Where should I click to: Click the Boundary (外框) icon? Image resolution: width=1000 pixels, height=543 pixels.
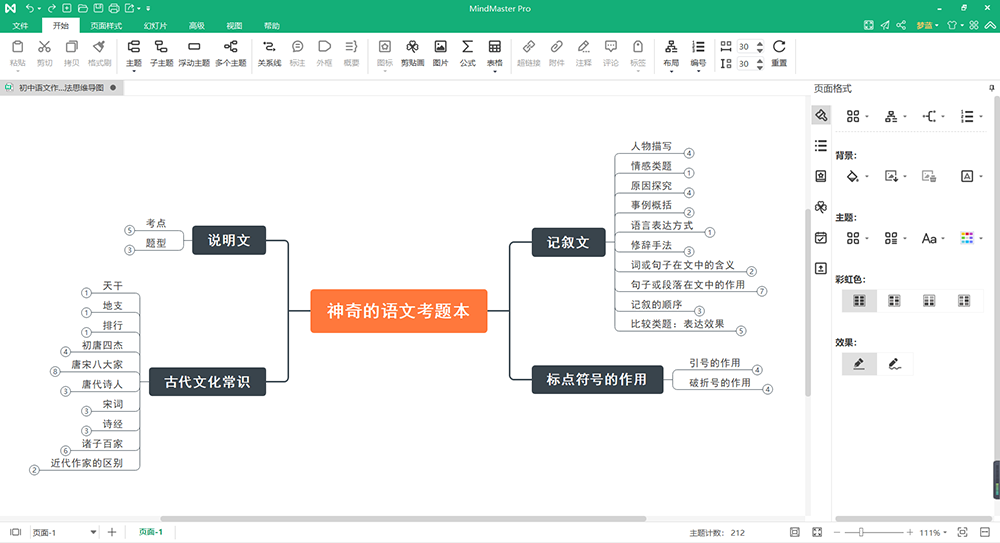[325, 47]
